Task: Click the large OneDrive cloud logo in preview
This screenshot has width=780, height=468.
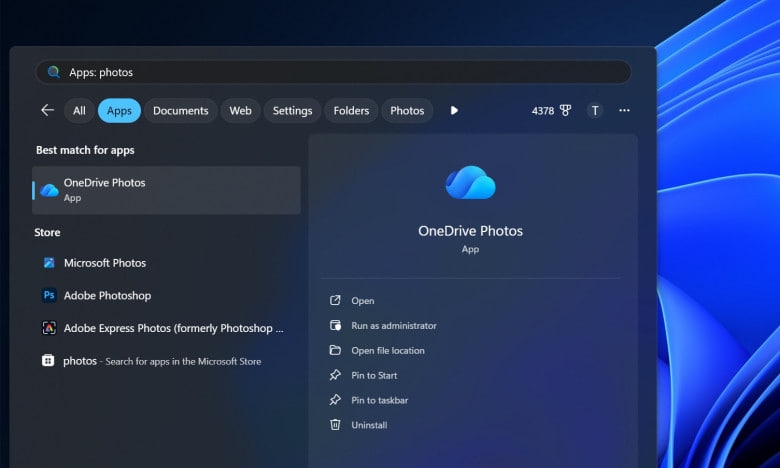Action: coord(470,183)
